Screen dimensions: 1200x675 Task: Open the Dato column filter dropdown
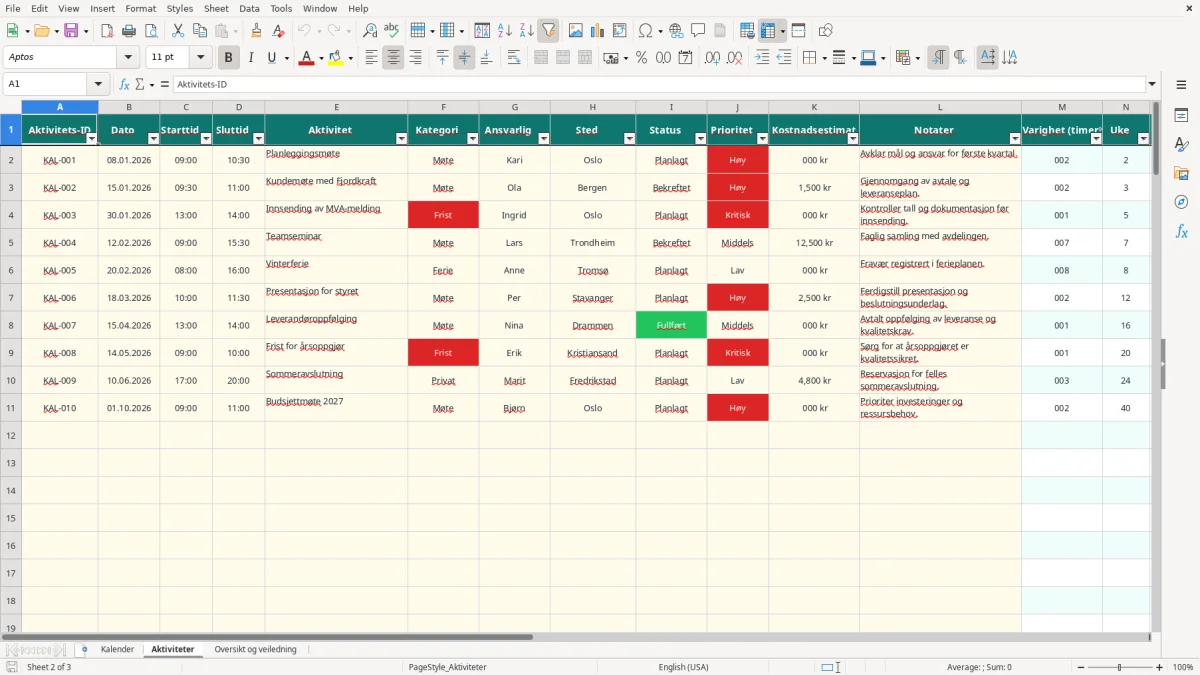tap(153, 139)
